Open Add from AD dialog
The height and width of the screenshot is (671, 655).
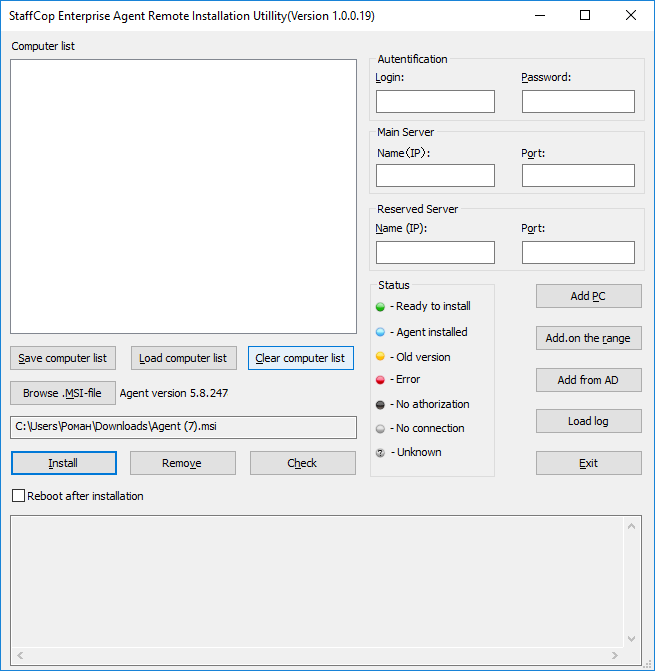pyautogui.click(x=588, y=380)
